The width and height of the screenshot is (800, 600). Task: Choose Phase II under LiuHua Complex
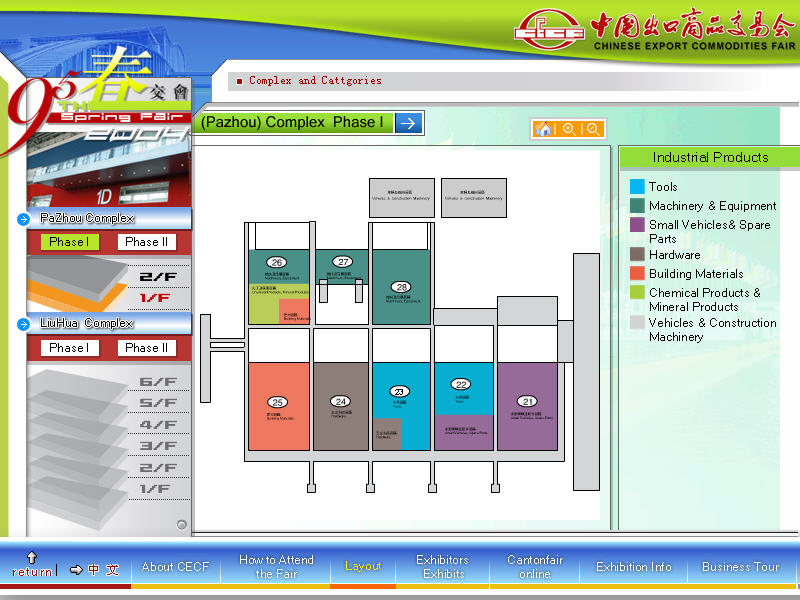(x=147, y=348)
